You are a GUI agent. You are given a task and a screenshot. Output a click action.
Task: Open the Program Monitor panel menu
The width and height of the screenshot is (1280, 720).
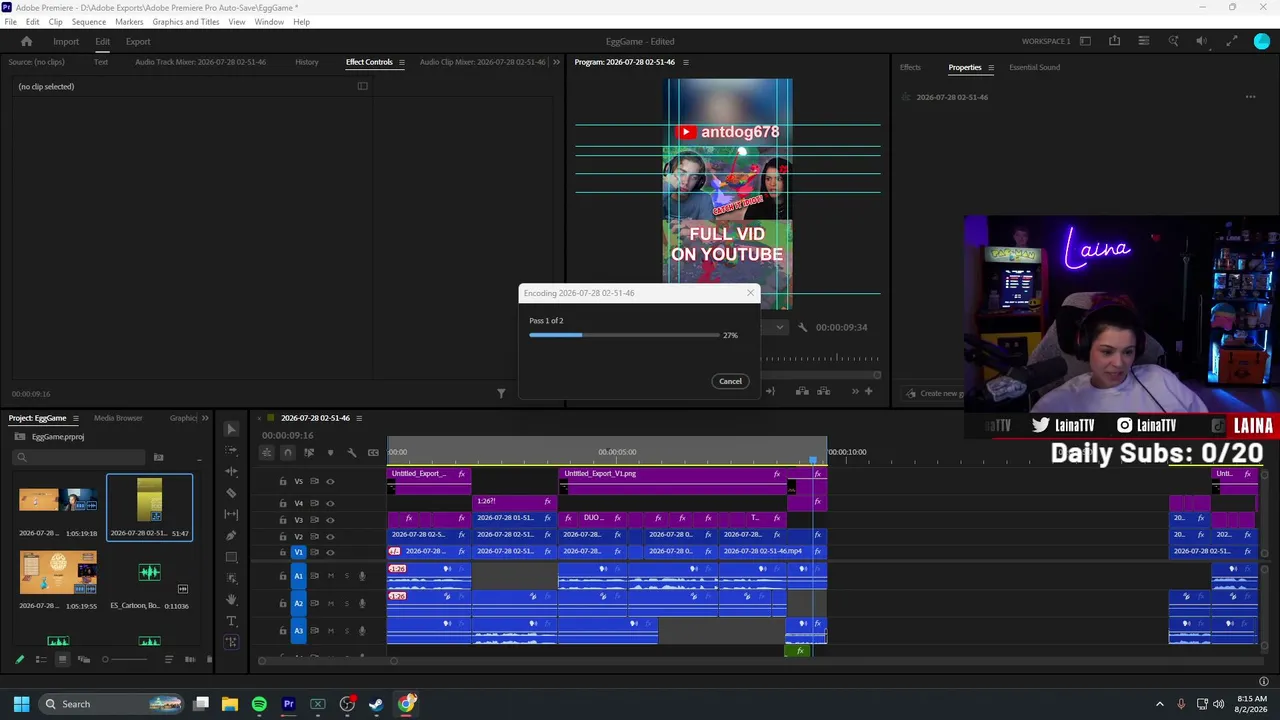[x=685, y=62]
